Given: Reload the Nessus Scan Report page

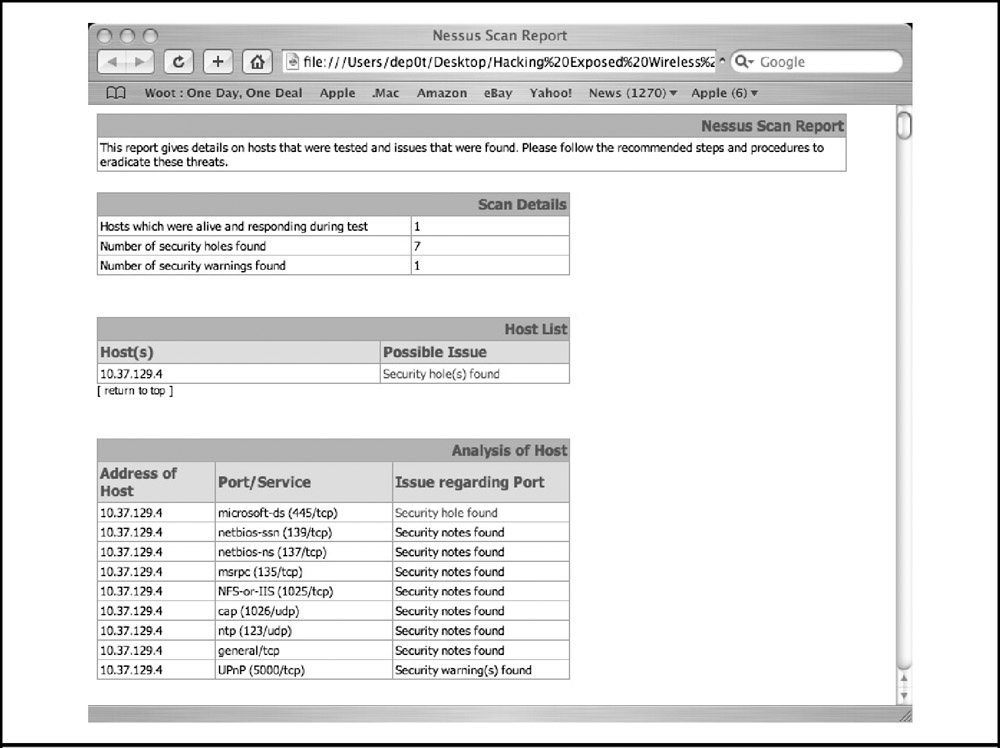Looking at the screenshot, I should (179, 62).
